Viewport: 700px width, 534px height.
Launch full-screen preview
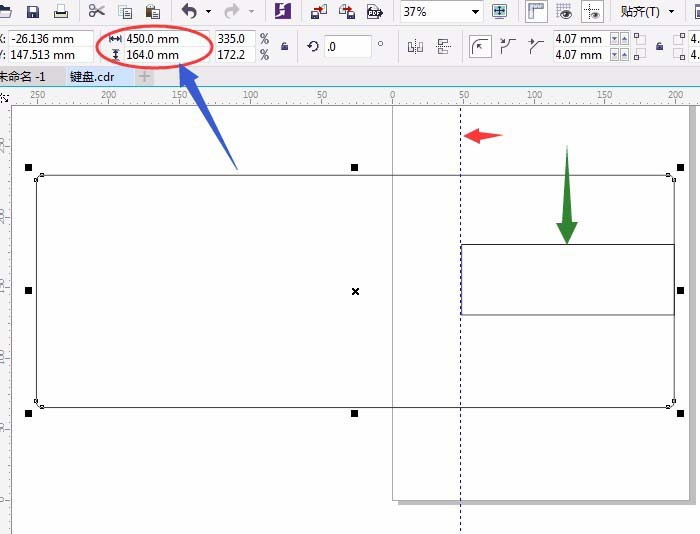[499, 12]
